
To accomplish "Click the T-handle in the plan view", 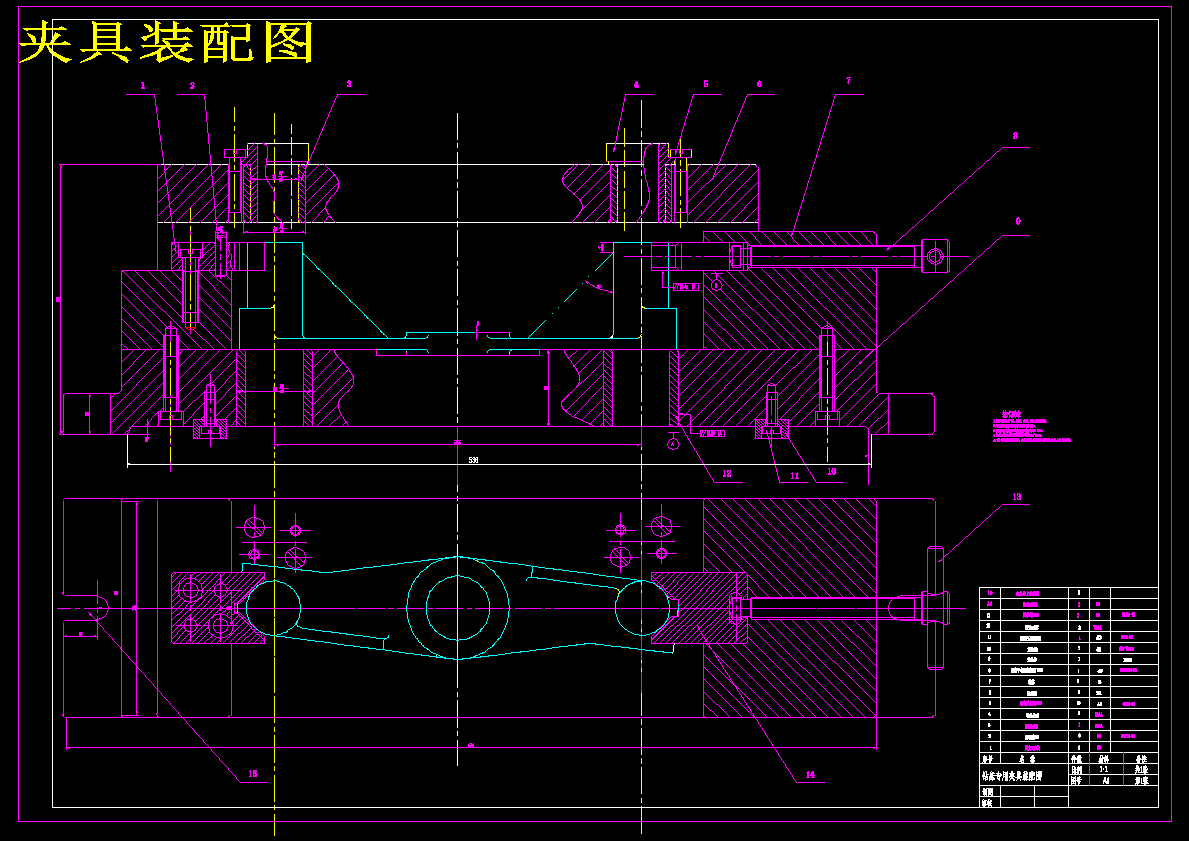I will (x=936, y=607).
